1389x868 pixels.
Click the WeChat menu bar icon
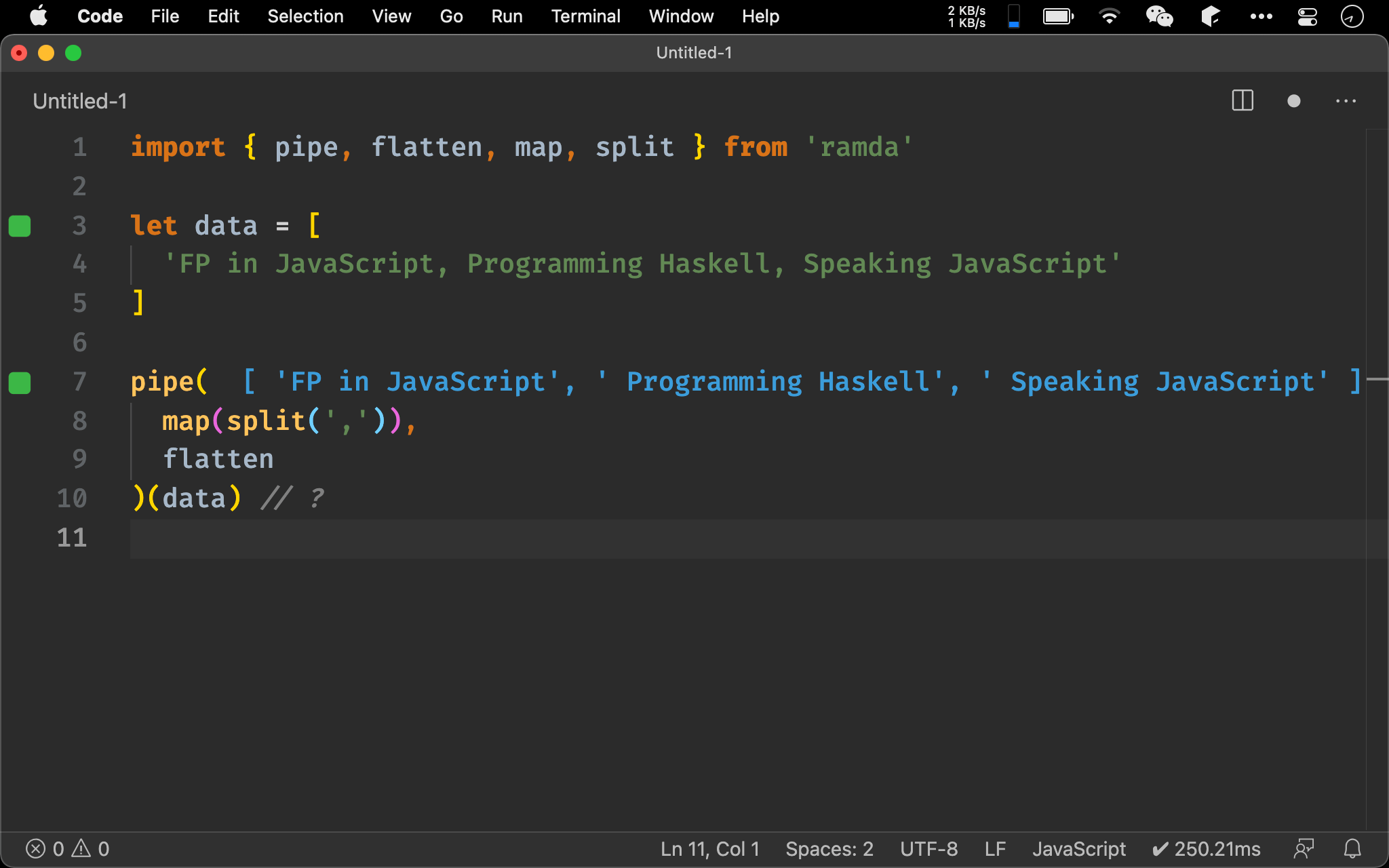(1160, 16)
